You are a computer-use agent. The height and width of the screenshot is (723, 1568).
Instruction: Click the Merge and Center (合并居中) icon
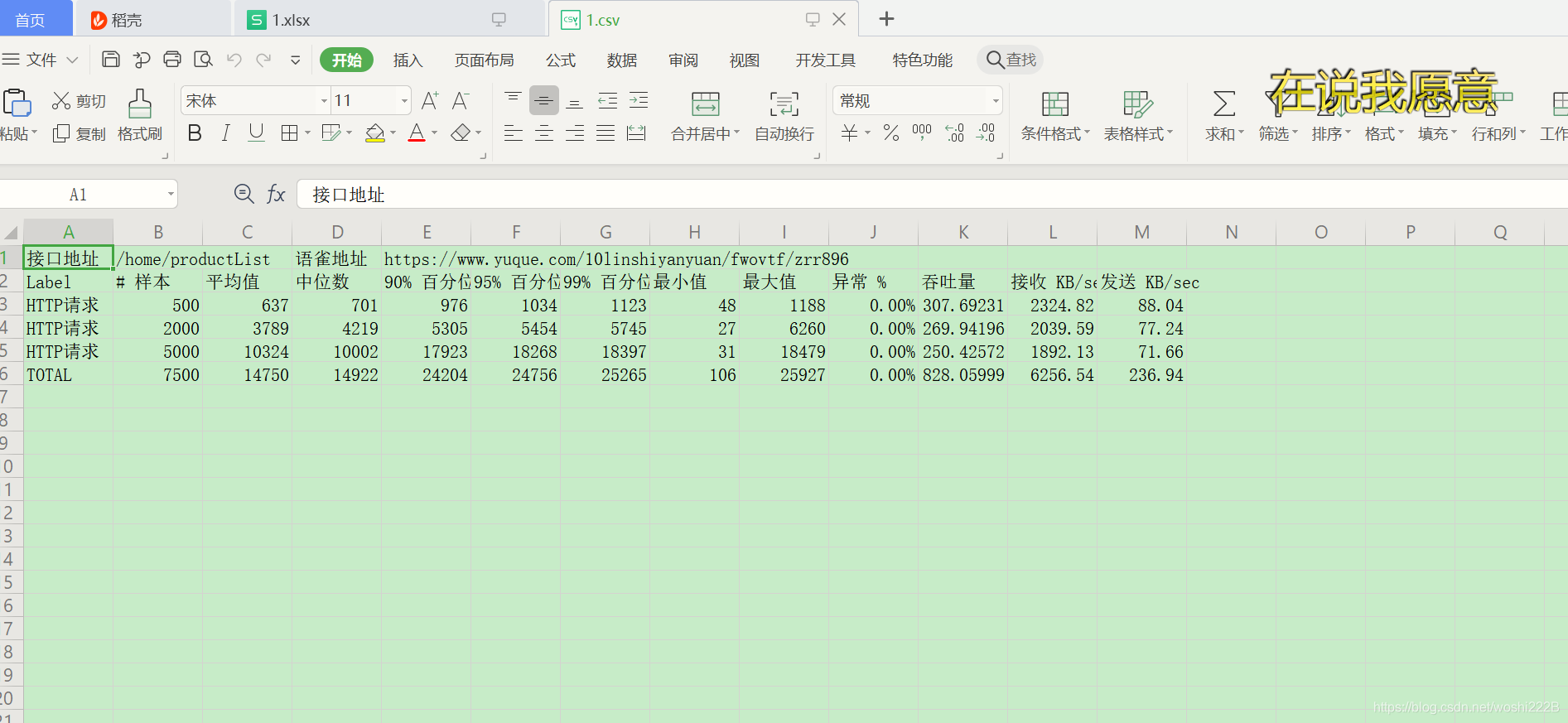(x=706, y=104)
